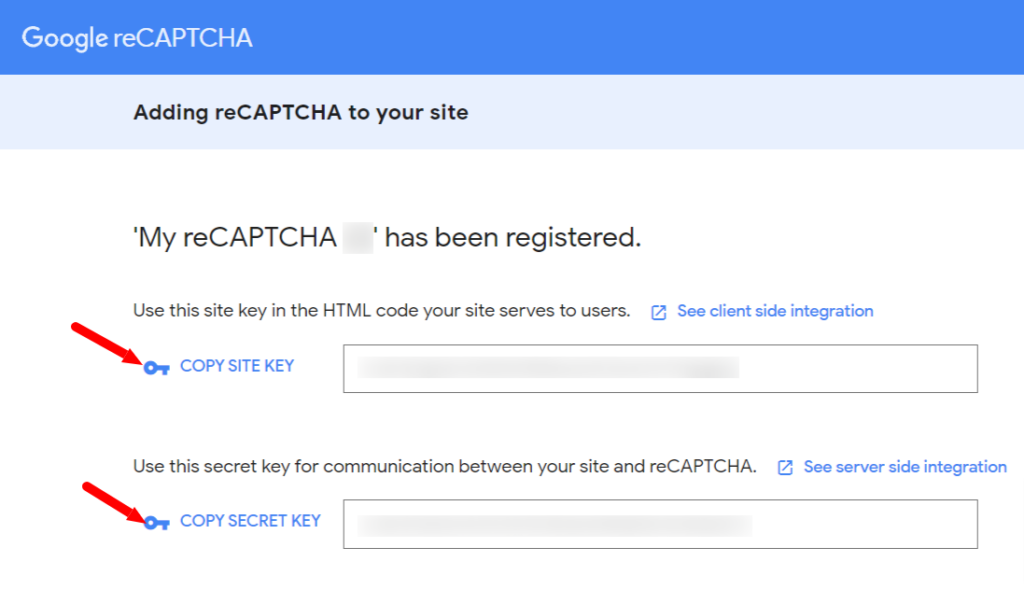Screen dimensions: 1024x604
Task: Click external-link icon before client side integration
Action: click(658, 312)
